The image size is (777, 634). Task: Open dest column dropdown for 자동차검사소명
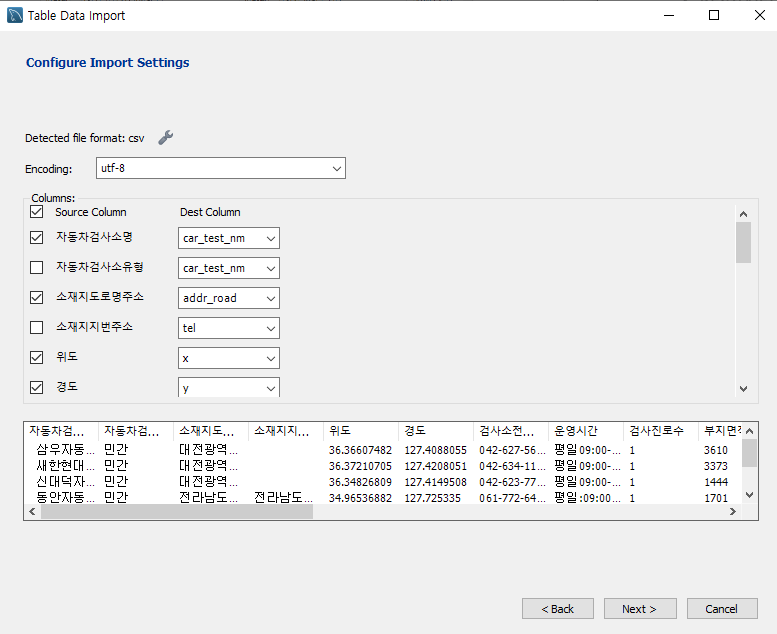[228, 238]
